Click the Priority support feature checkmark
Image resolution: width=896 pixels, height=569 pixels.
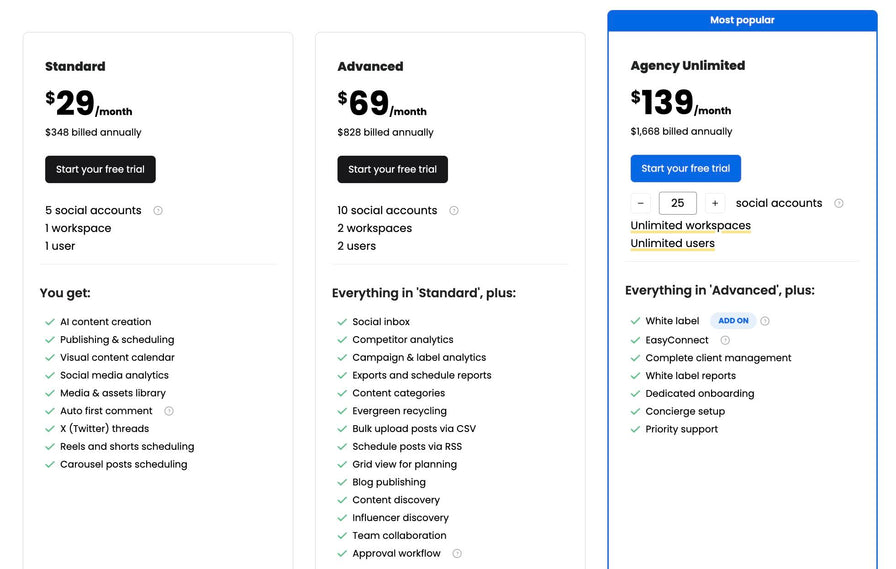(x=635, y=429)
